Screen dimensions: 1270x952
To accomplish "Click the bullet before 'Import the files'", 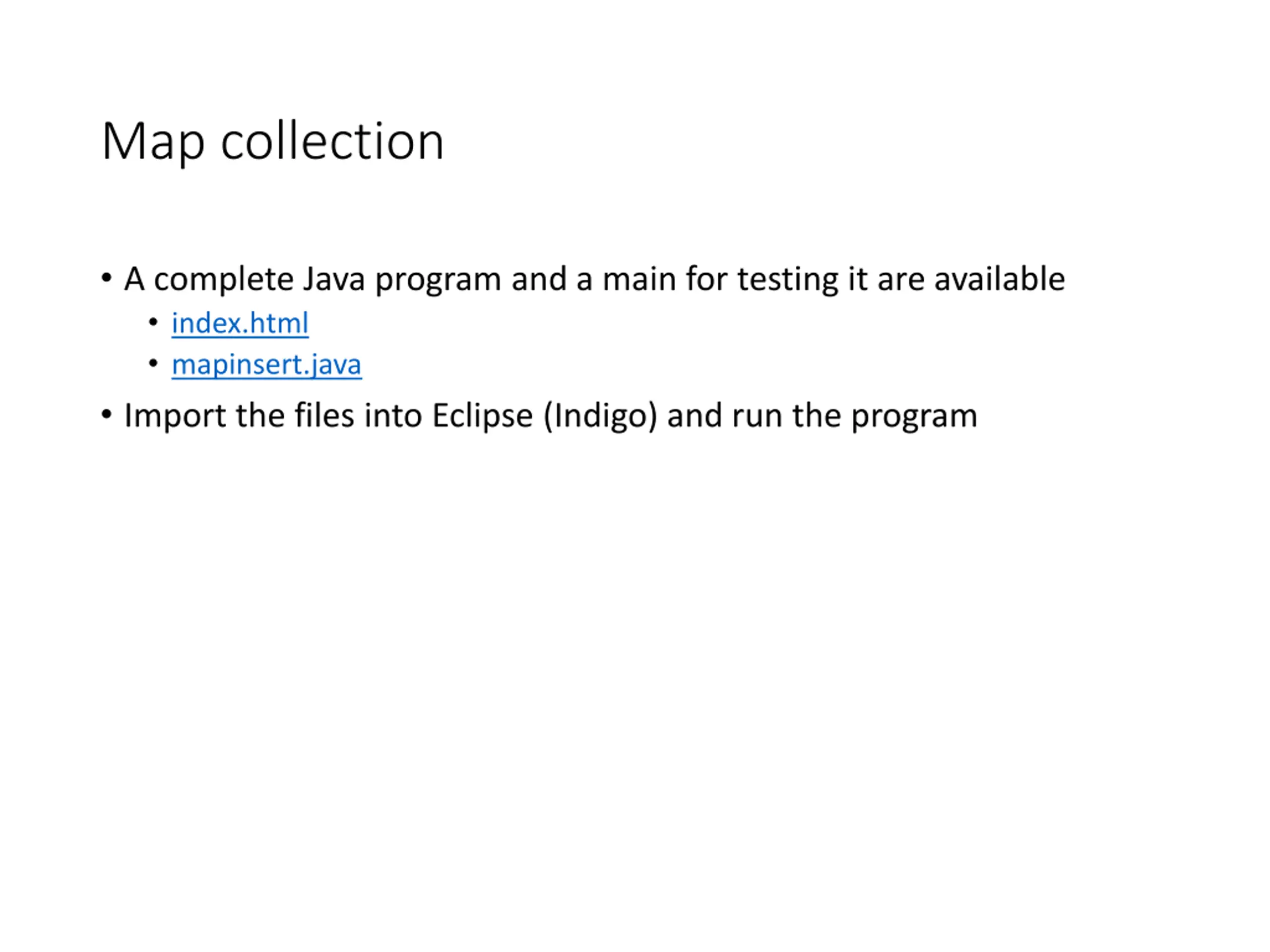I will point(106,415).
